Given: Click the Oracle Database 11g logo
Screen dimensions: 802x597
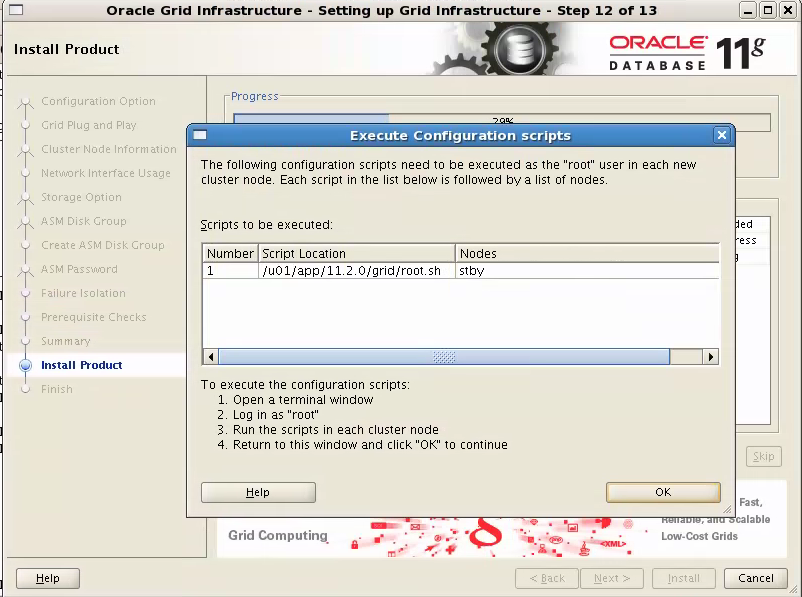Looking at the screenshot, I should (688, 48).
